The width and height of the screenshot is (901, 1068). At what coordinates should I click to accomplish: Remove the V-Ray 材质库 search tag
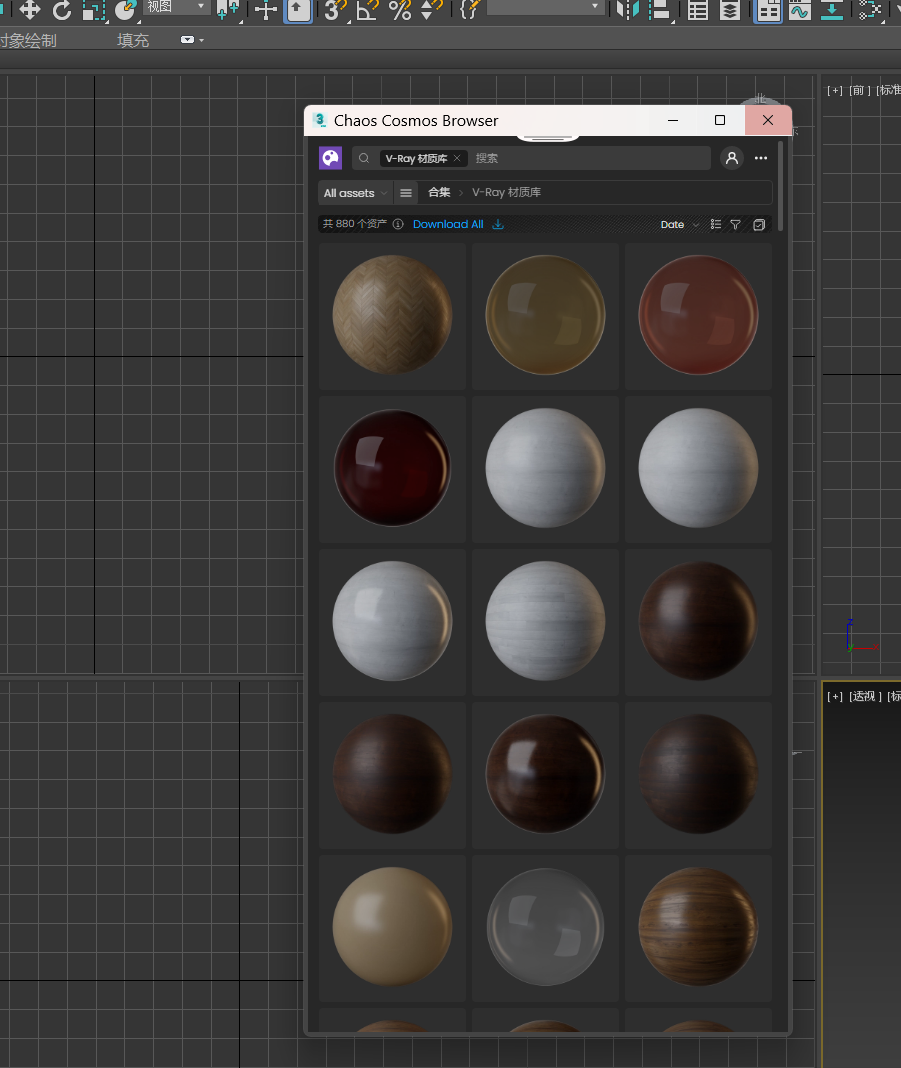click(x=457, y=158)
